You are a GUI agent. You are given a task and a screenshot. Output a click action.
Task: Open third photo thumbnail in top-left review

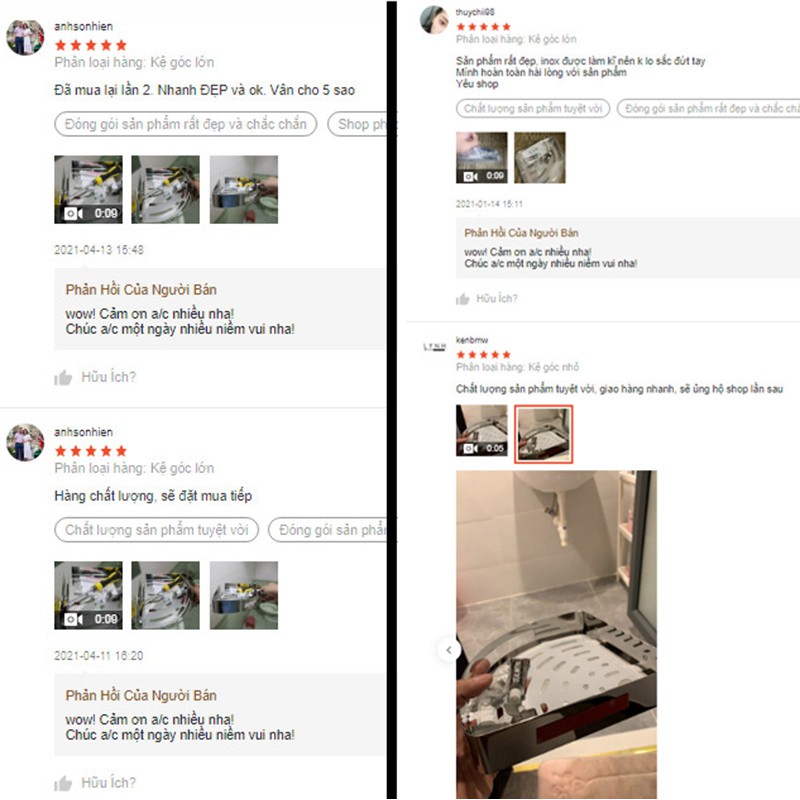[244, 189]
